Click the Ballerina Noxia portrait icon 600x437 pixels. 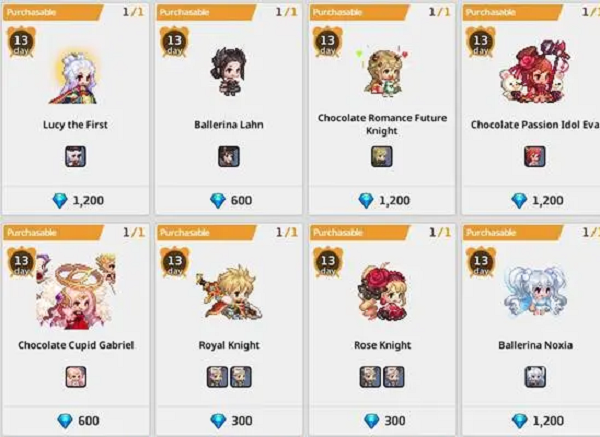[535, 377]
